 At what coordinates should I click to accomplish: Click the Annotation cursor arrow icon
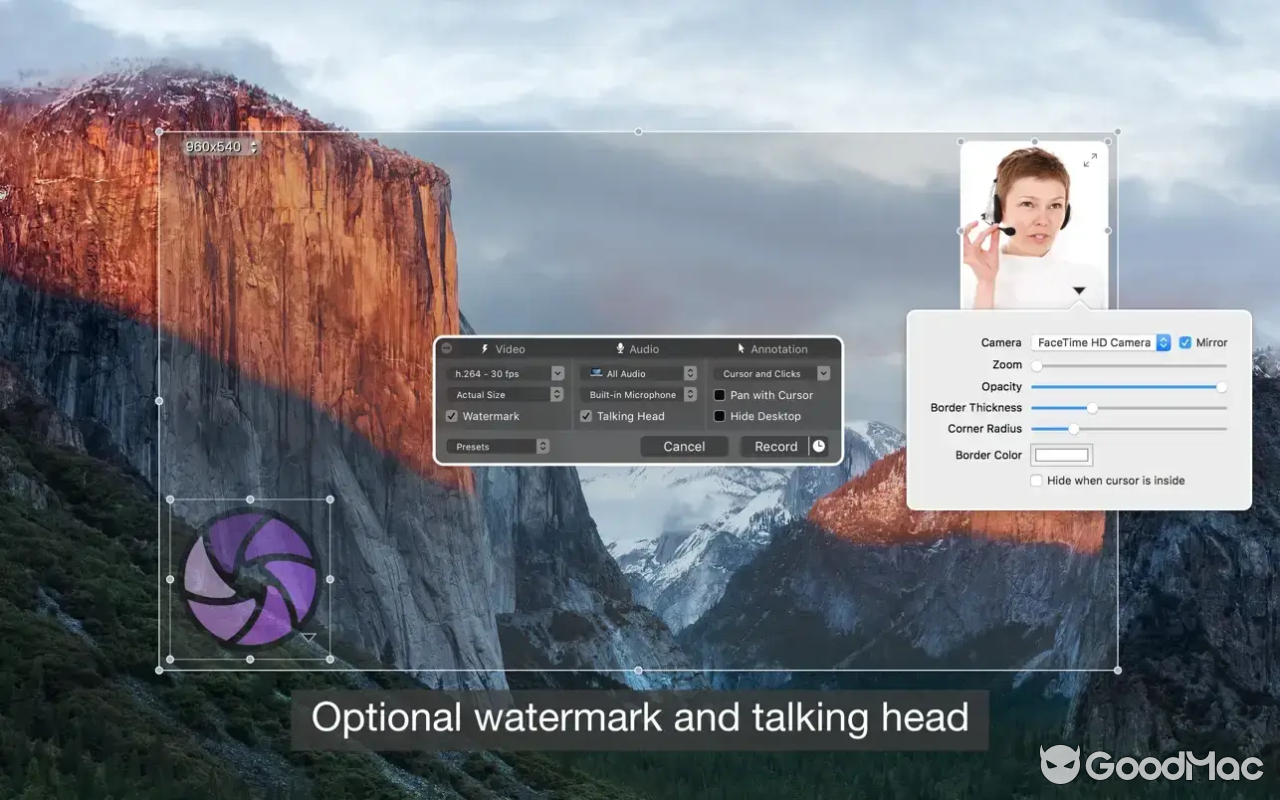tap(742, 349)
